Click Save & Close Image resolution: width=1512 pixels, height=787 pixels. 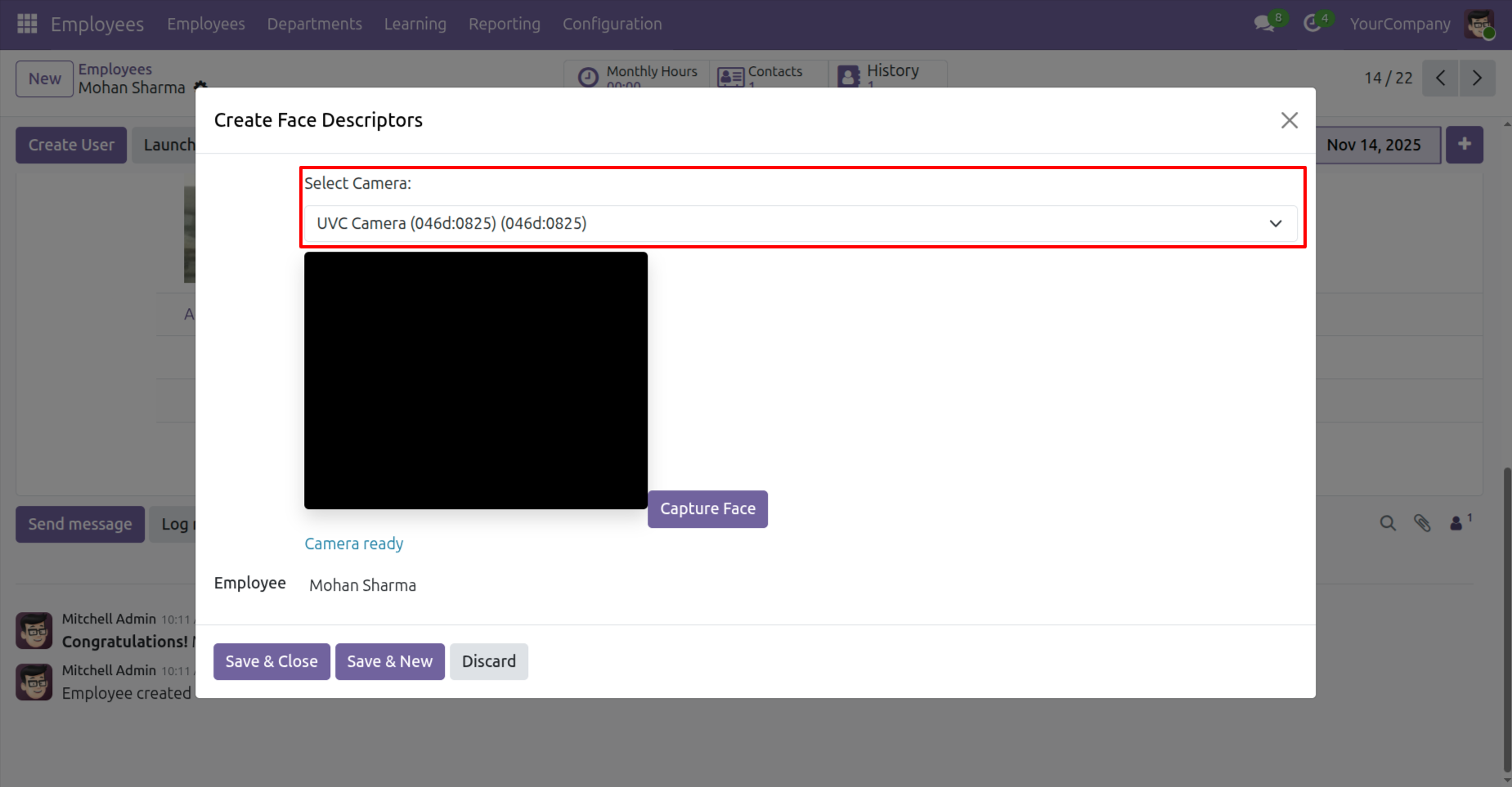point(271,661)
